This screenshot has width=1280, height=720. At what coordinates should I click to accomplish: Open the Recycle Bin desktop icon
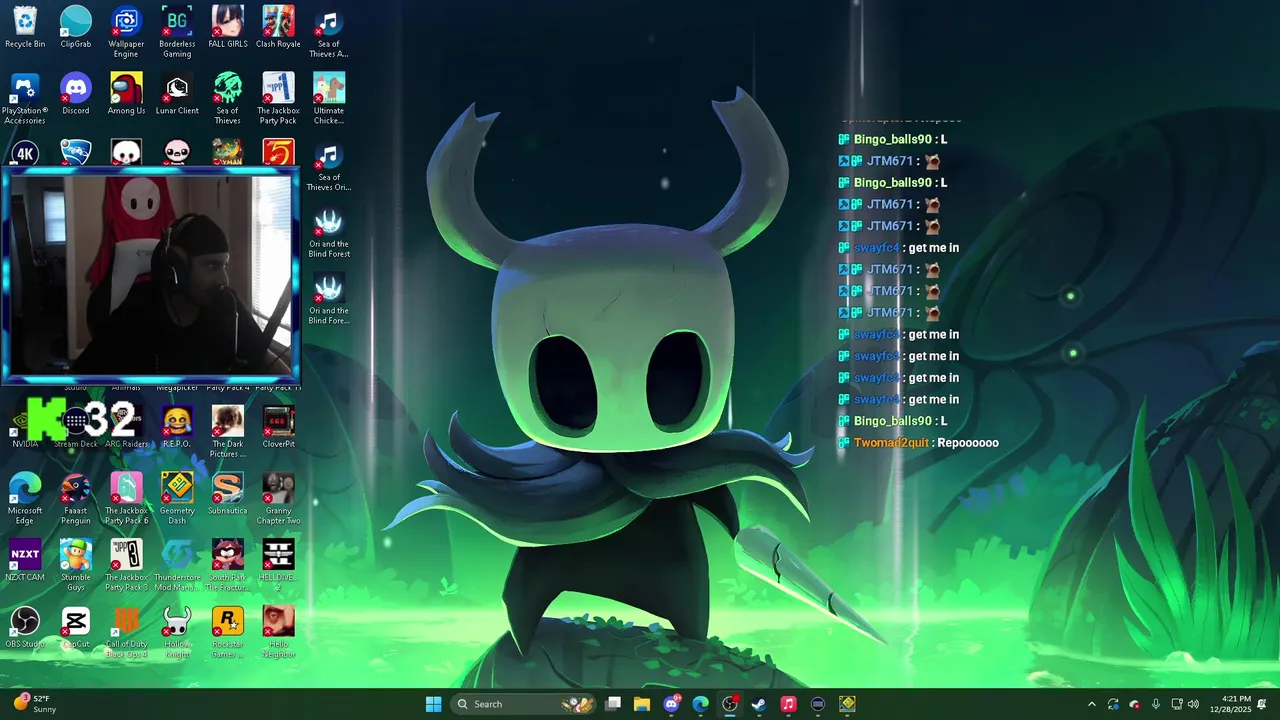click(x=25, y=27)
